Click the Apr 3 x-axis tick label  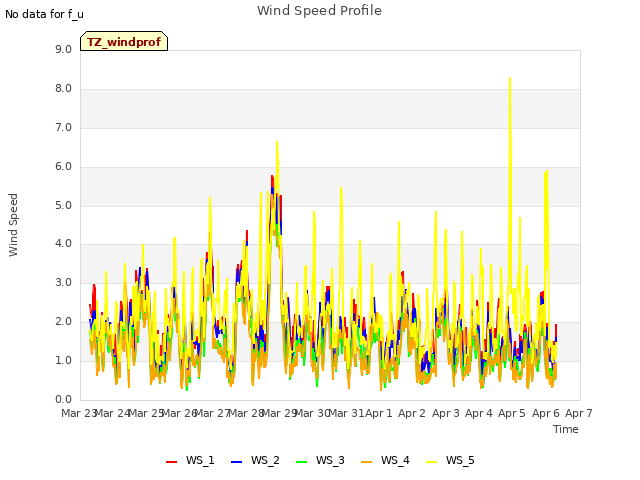pos(445,413)
